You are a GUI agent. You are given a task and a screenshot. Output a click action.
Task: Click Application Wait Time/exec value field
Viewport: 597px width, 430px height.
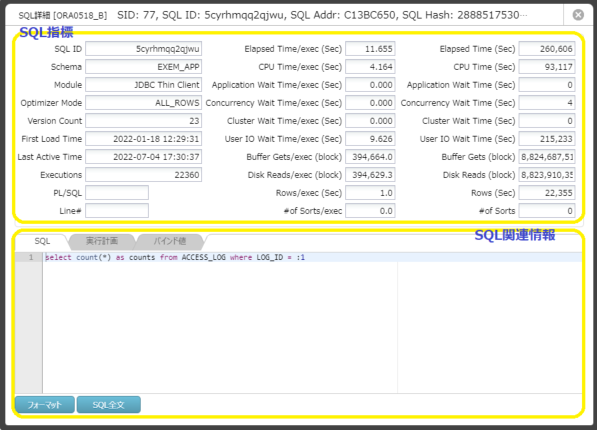[370, 85]
